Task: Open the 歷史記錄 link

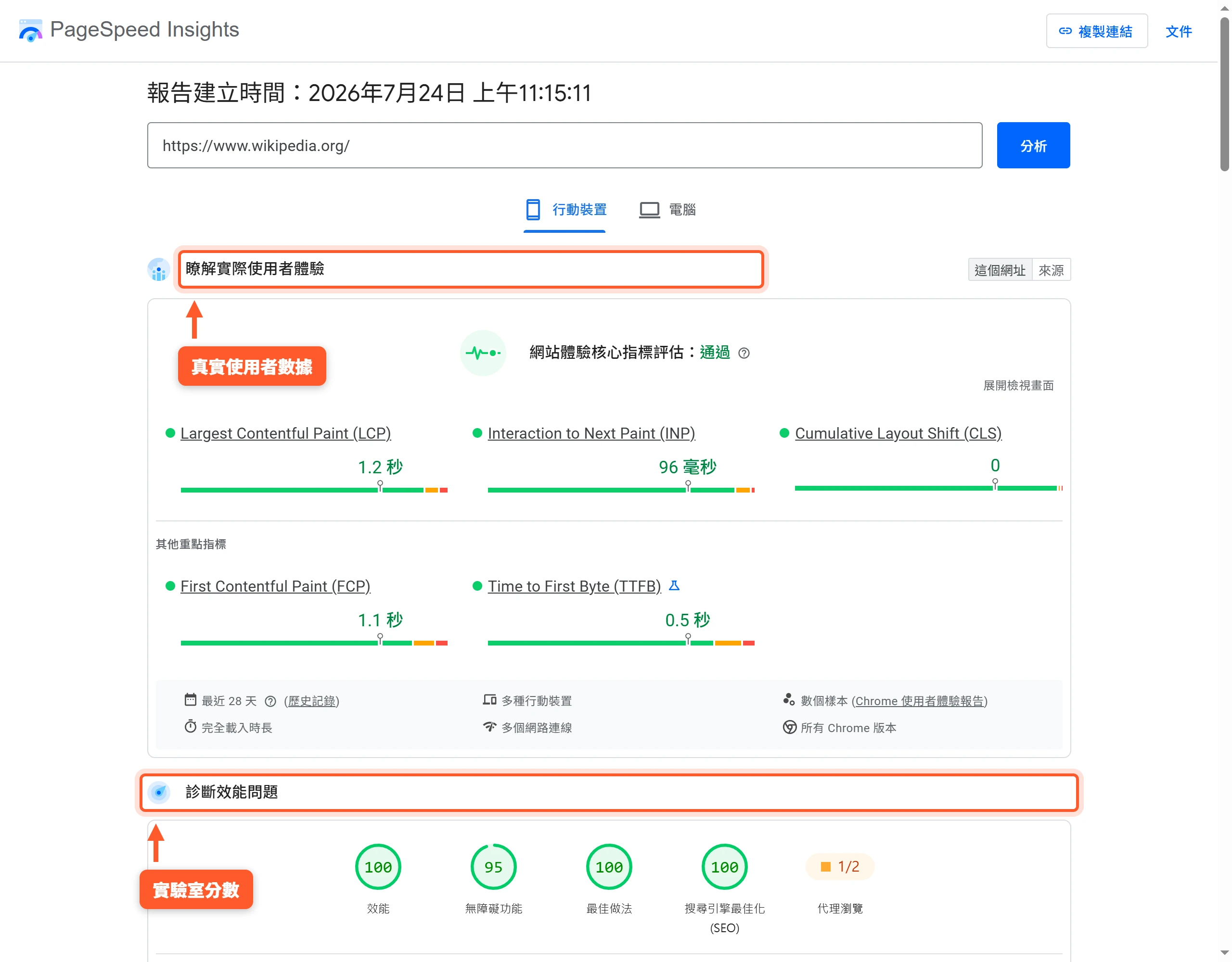Action: pyautogui.click(x=312, y=701)
